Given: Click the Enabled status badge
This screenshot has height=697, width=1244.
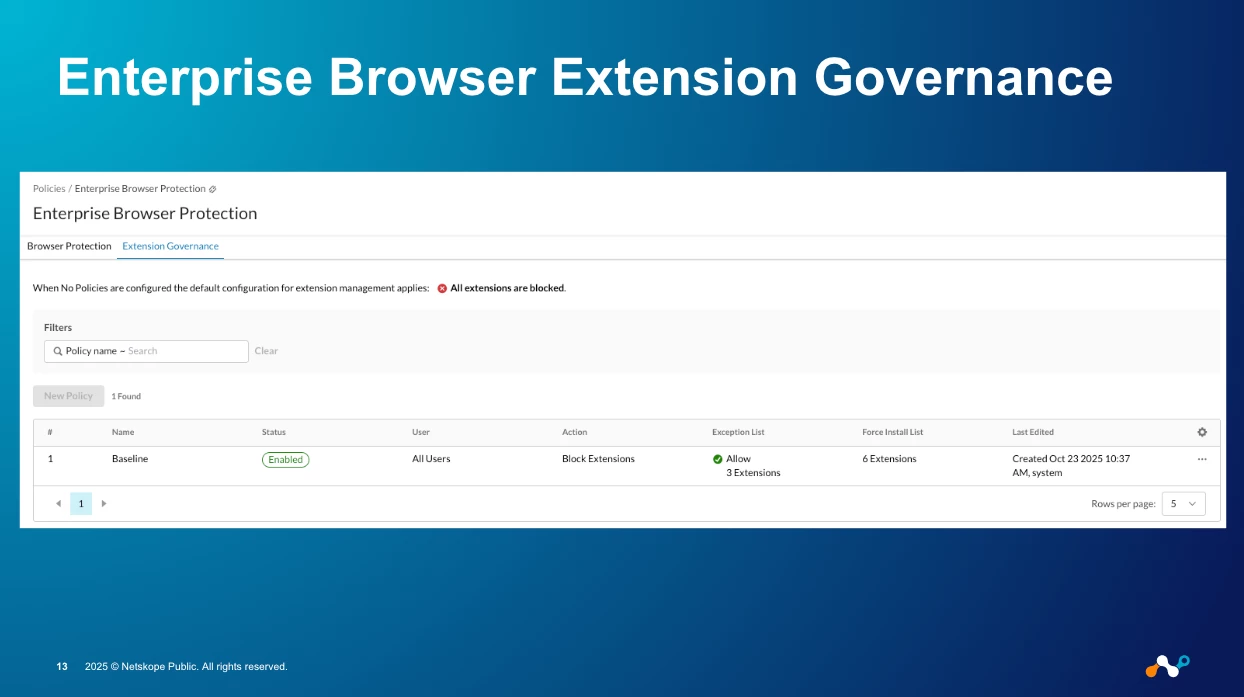Looking at the screenshot, I should click(285, 460).
